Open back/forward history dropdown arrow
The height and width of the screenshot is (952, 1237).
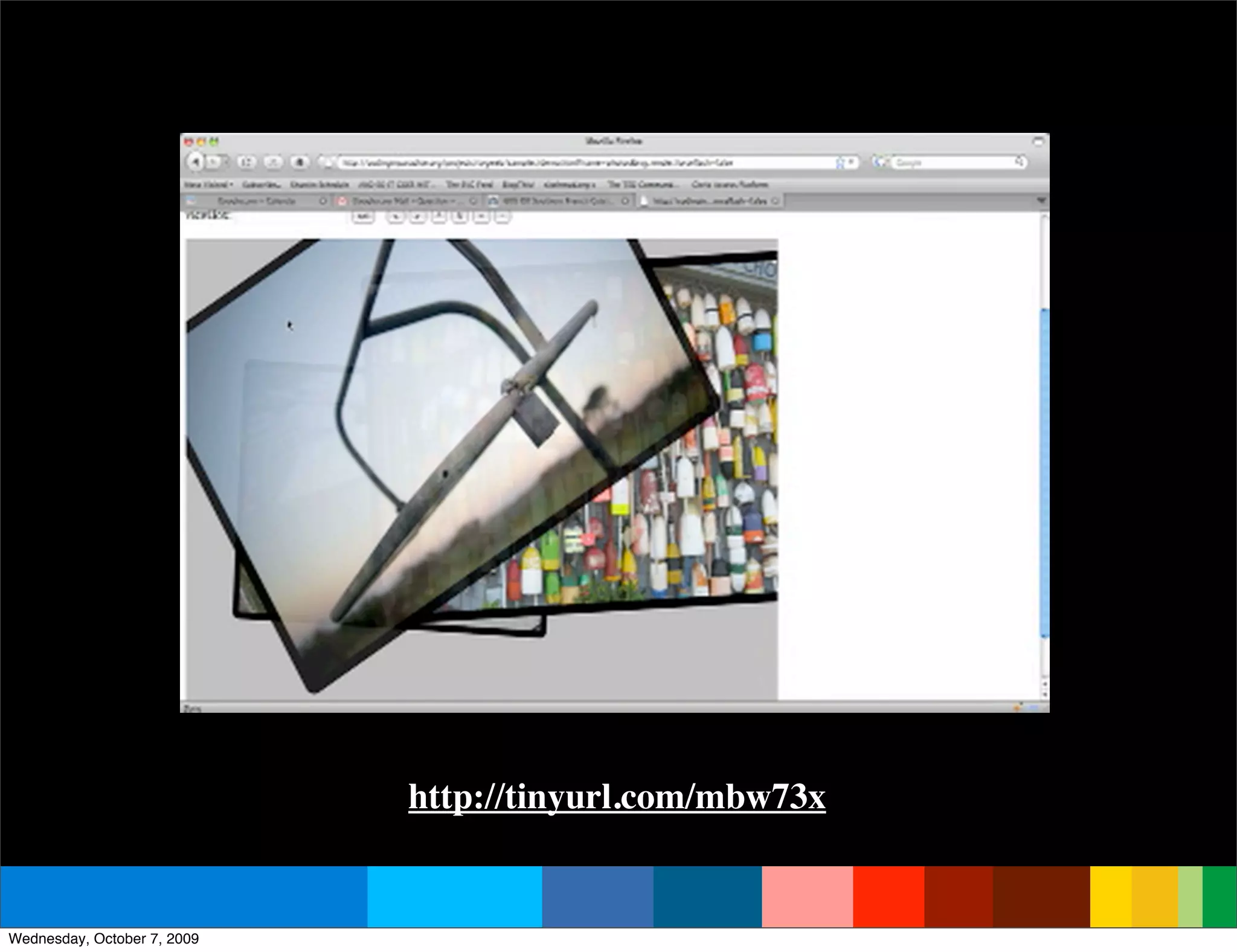(226, 162)
